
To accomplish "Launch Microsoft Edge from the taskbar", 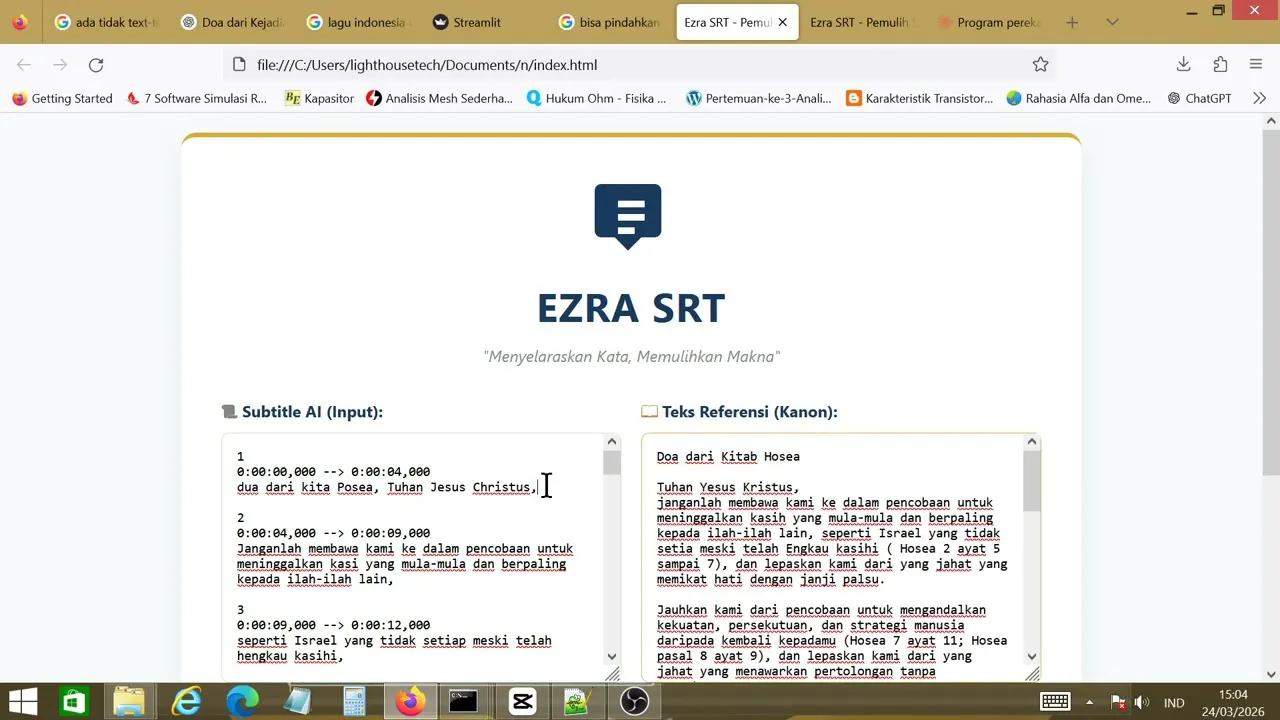I will tap(242, 702).
